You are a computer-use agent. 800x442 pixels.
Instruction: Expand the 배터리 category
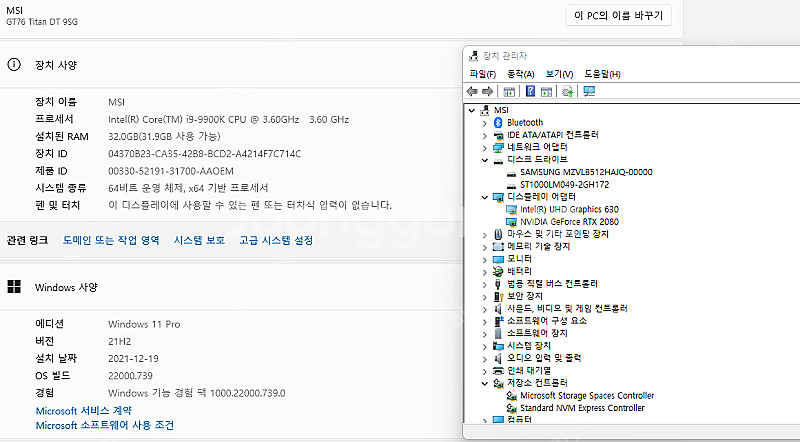485,271
